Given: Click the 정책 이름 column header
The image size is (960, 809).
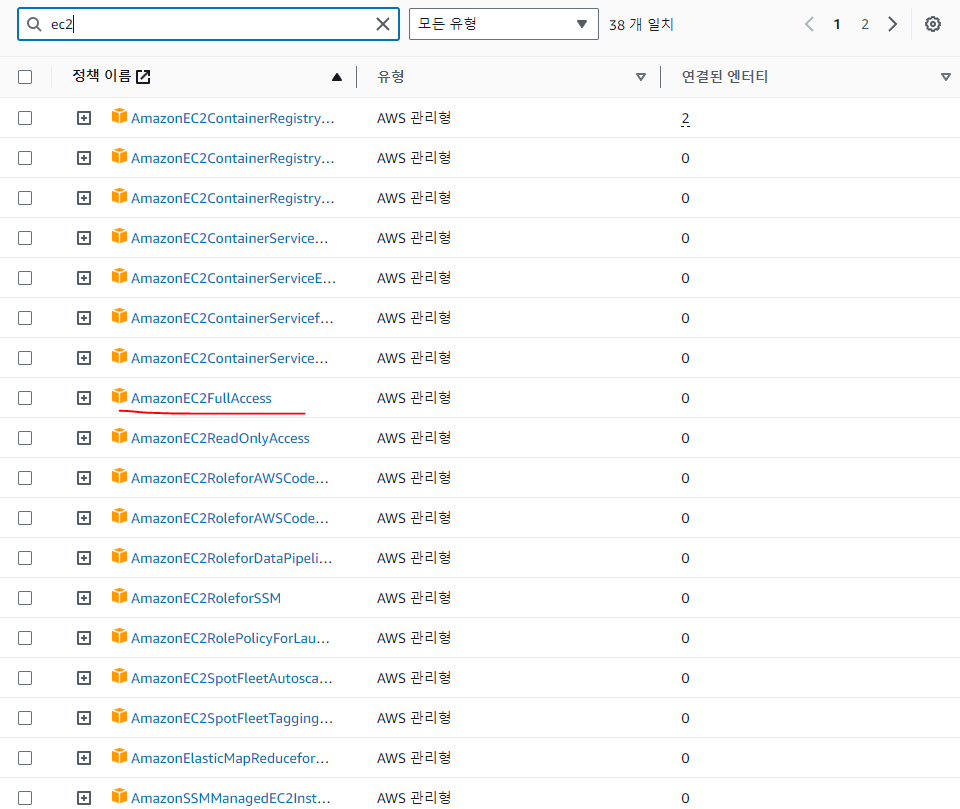Looking at the screenshot, I should (102, 76).
